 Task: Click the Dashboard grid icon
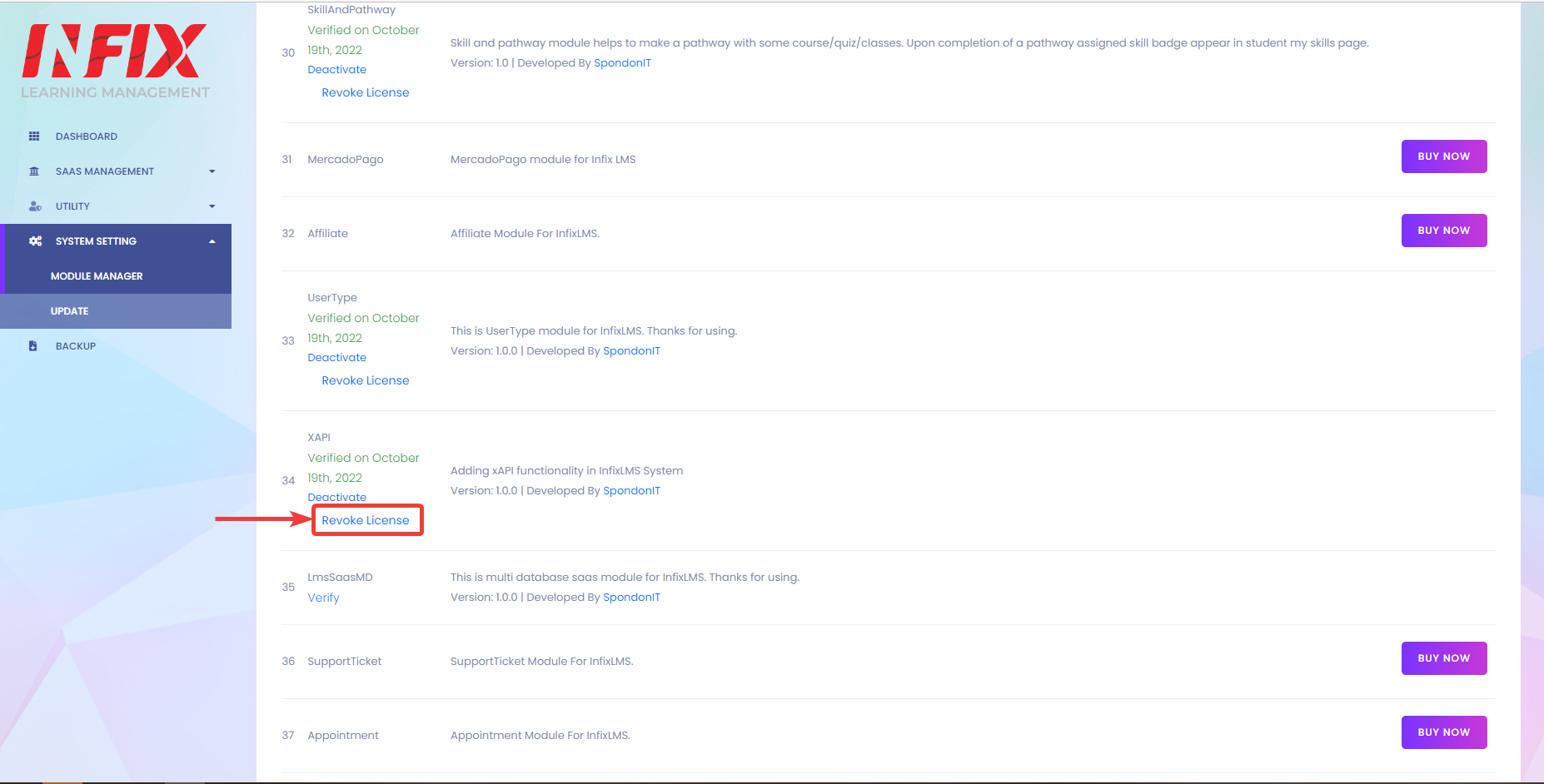[x=34, y=136]
